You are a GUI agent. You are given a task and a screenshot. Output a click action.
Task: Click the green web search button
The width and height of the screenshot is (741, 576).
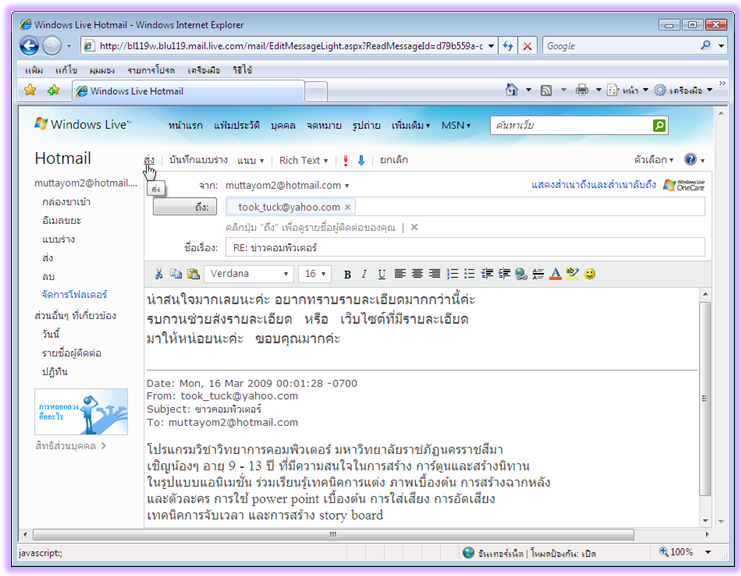coord(659,125)
